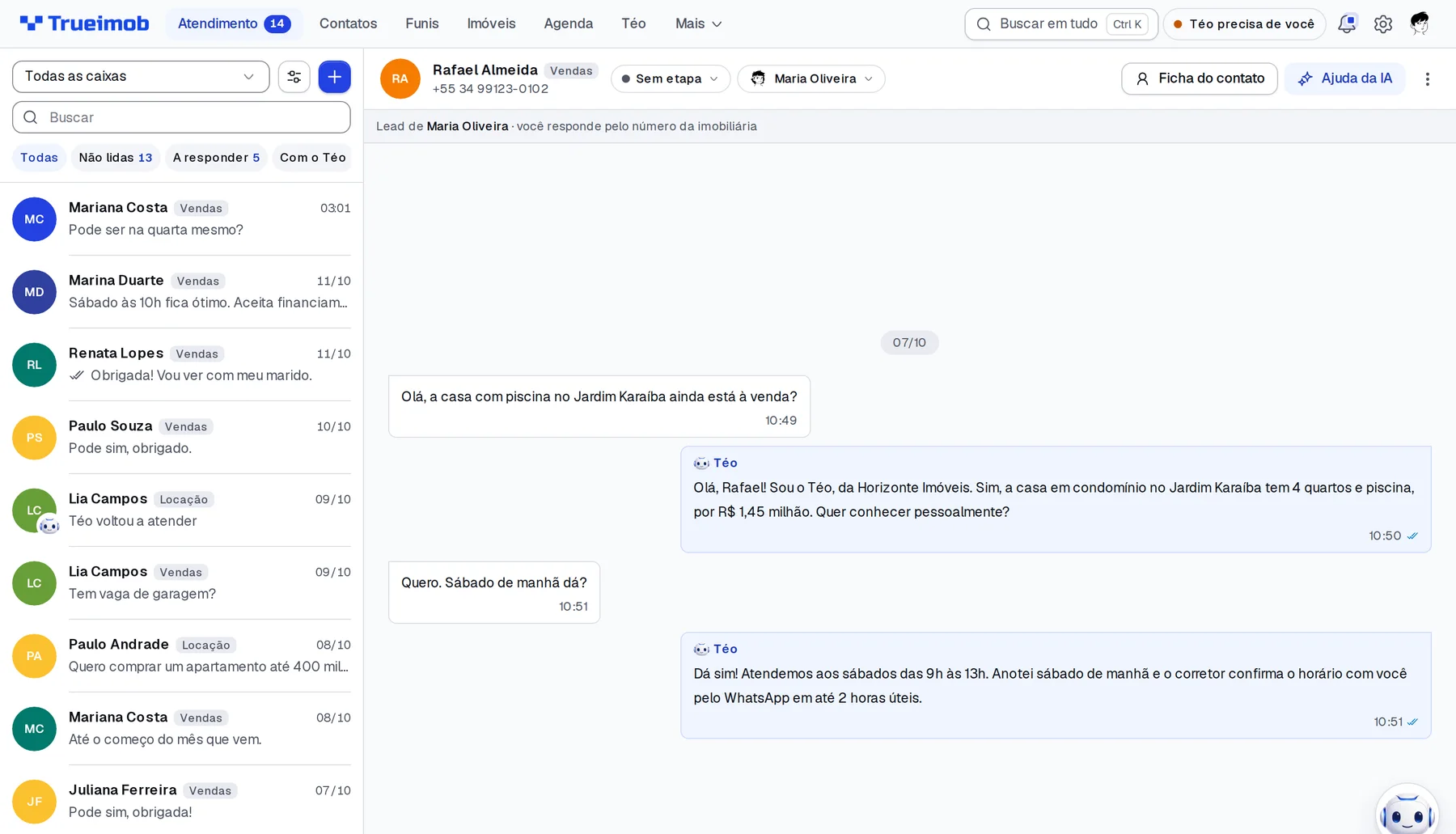This screenshot has height=834, width=1456.
Task: Click the Ficha do contato button
Action: [x=1200, y=78]
